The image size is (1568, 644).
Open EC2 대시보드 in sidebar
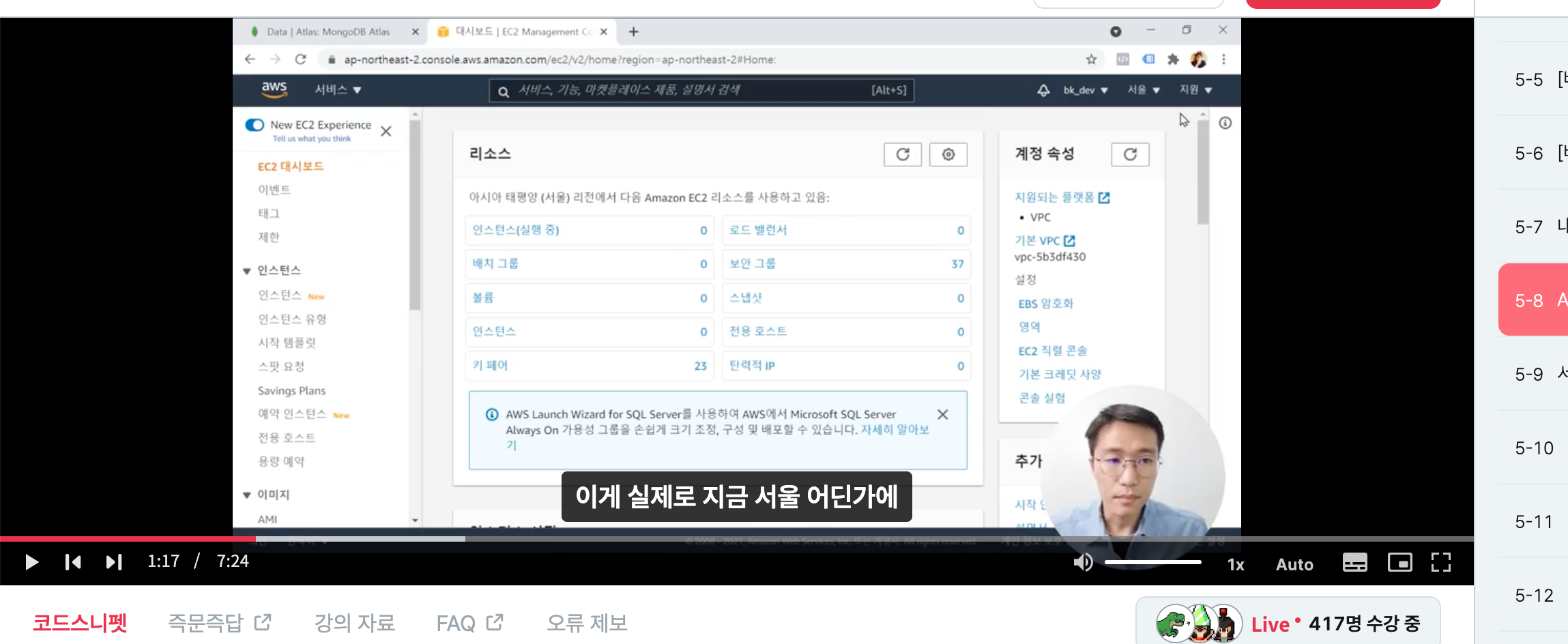pos(291,166)
